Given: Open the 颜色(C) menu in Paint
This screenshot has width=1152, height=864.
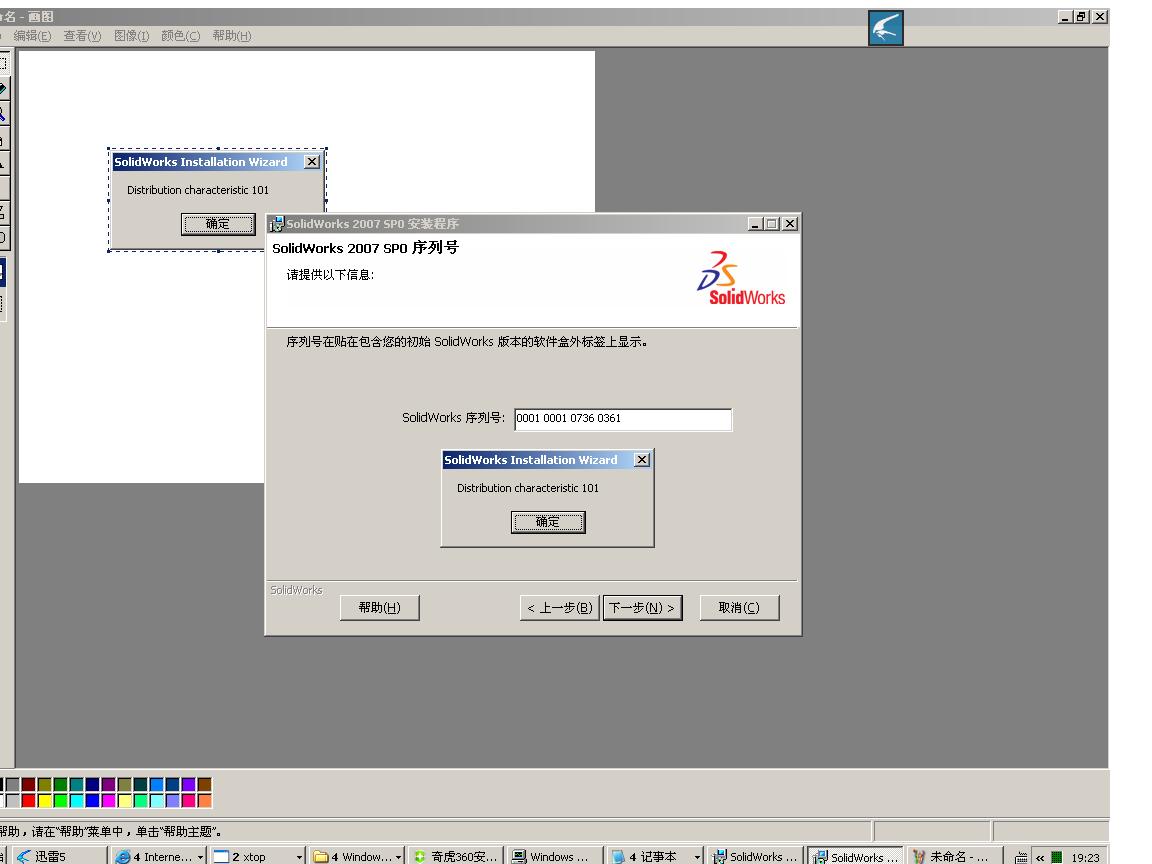Looking at the screenshot, I should point(181,35).
